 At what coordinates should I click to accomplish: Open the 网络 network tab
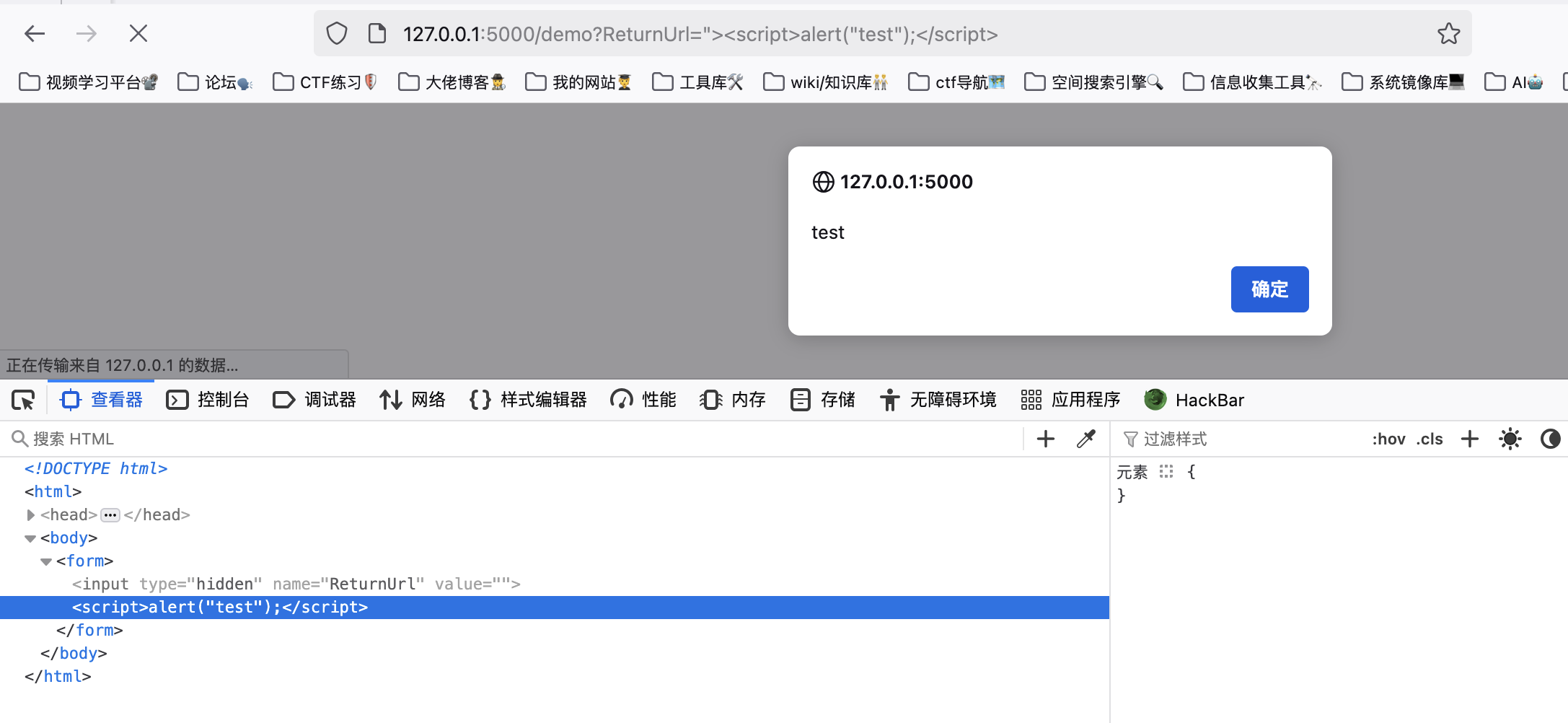pyautogui.click(x=413, y=400)
